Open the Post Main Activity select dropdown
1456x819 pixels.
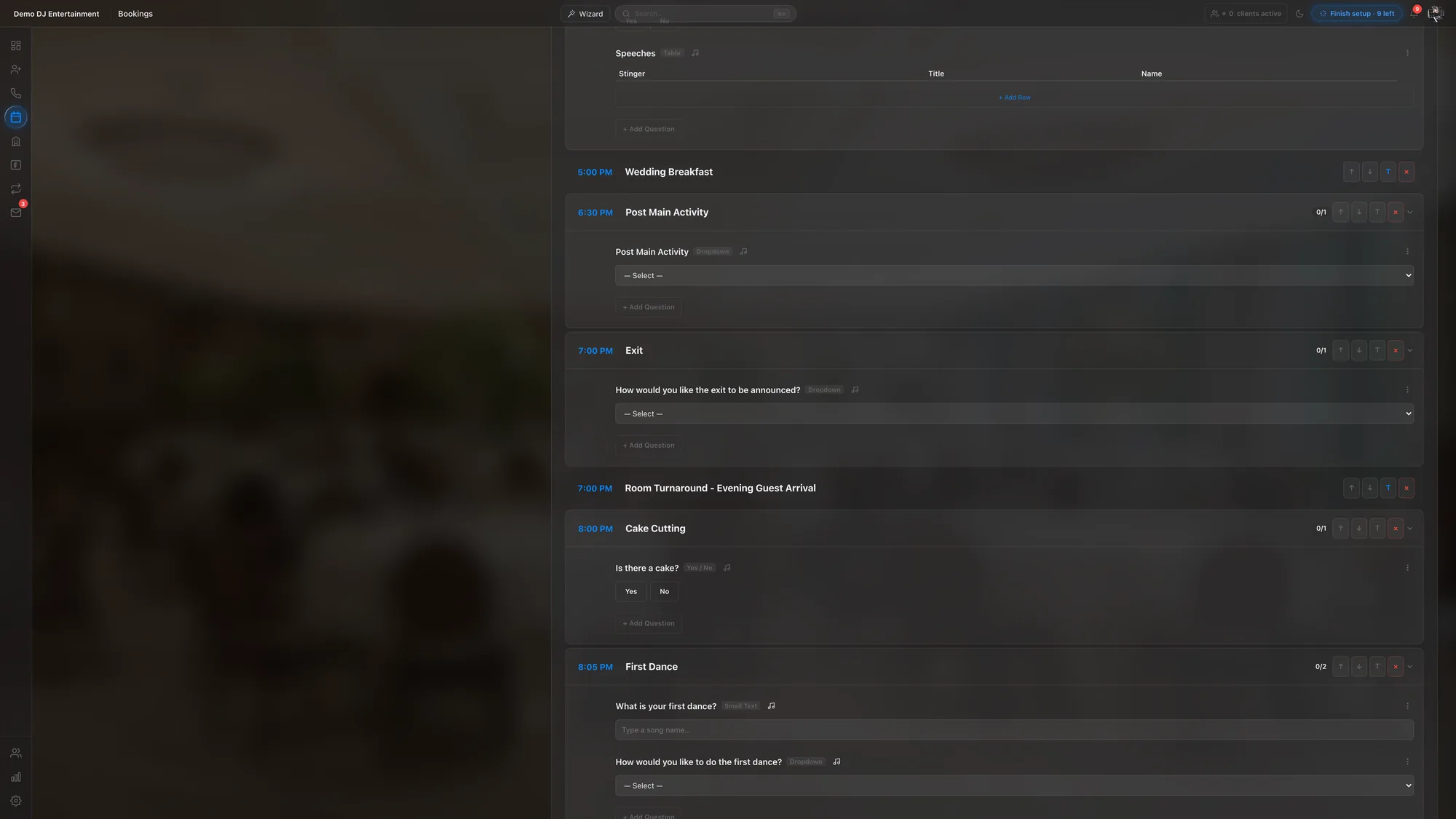[1014, 276]
